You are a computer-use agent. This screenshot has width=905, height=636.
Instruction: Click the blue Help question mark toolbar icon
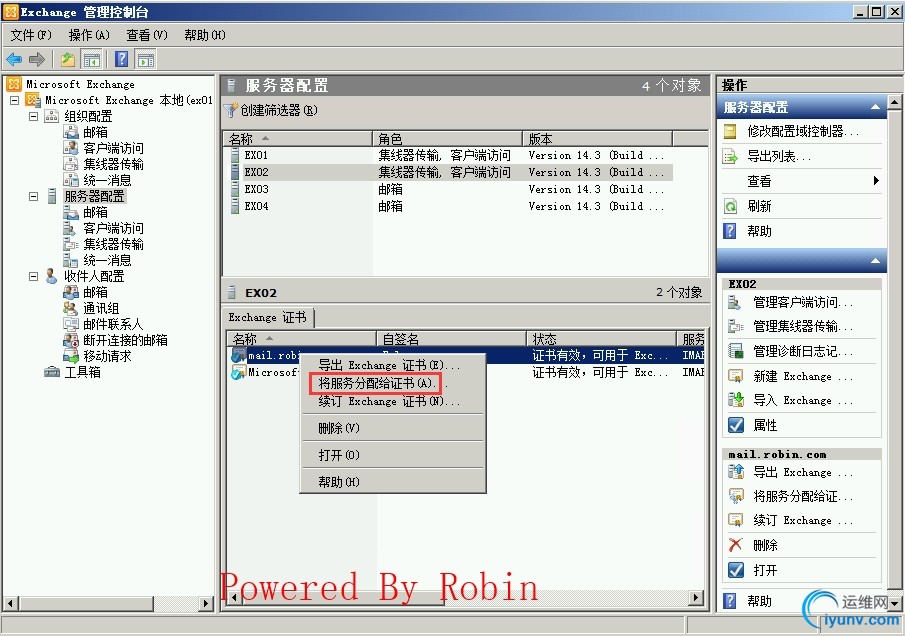[x=122, y=59]
